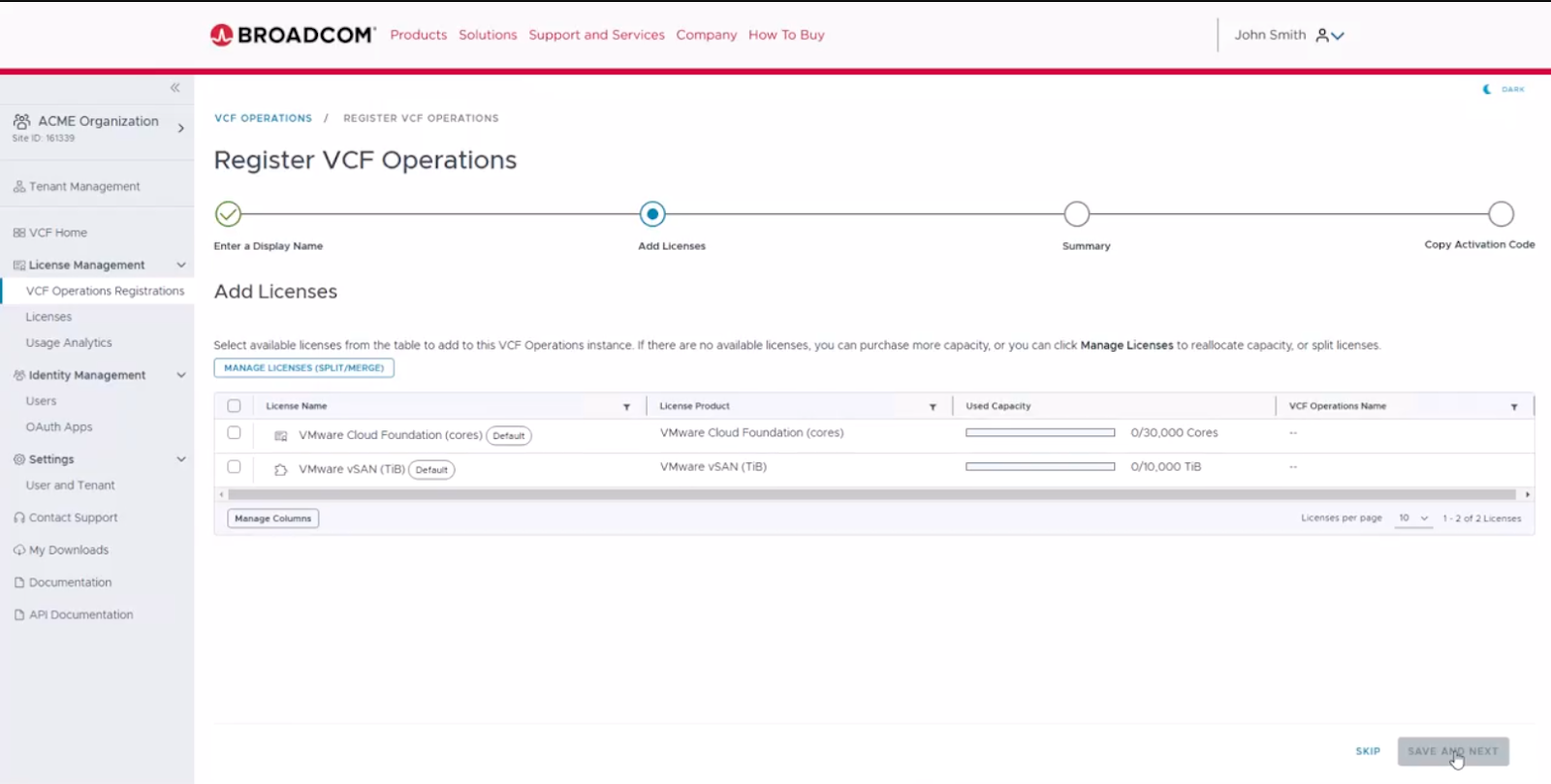Image resolution: width=1551 pixels, height=784 pixels.
Task: Click Default tag on Cloud Foundation license
Action: tap(508, 436)
